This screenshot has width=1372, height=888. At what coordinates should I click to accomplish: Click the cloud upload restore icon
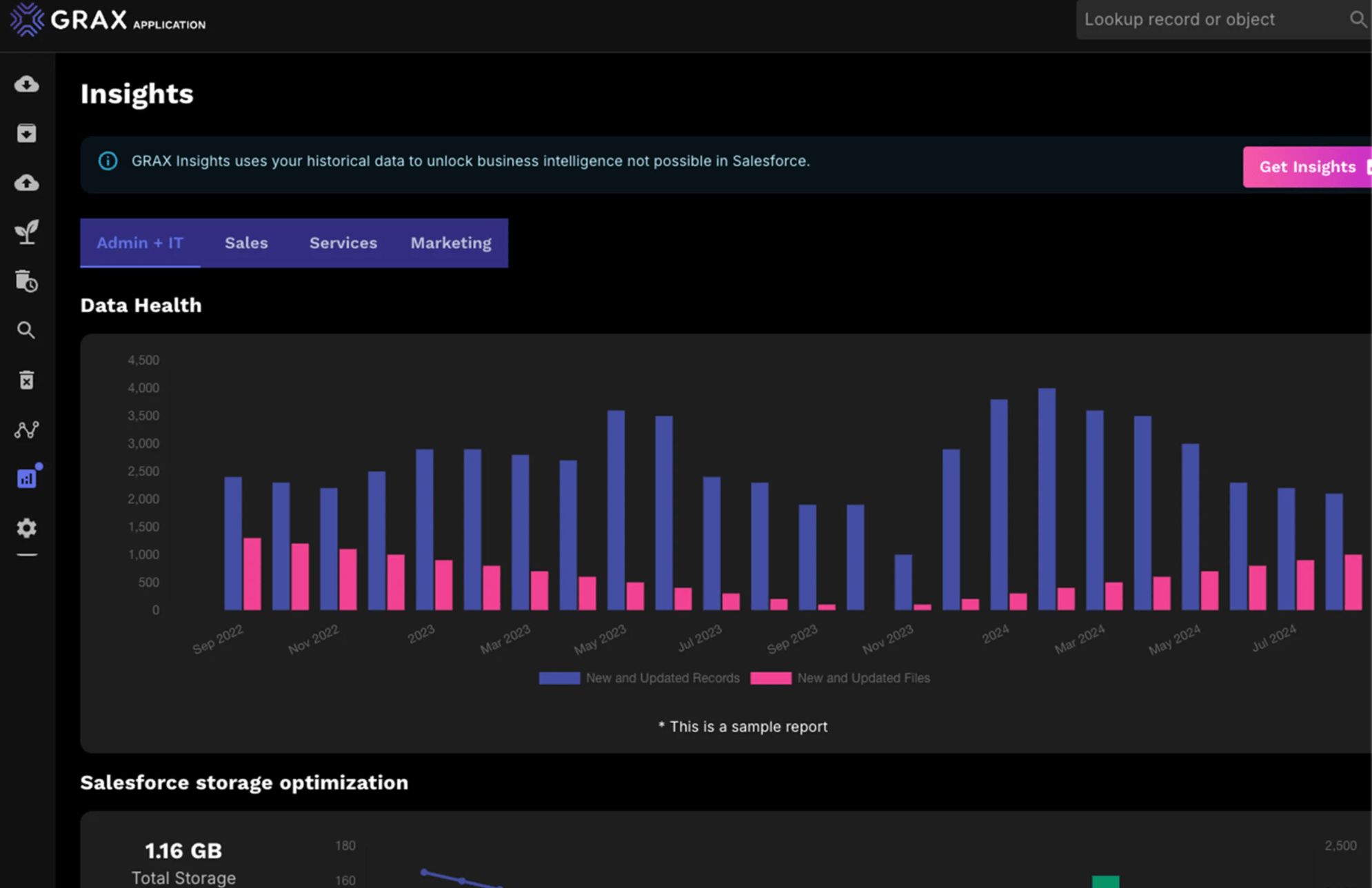tap(26, 183)
